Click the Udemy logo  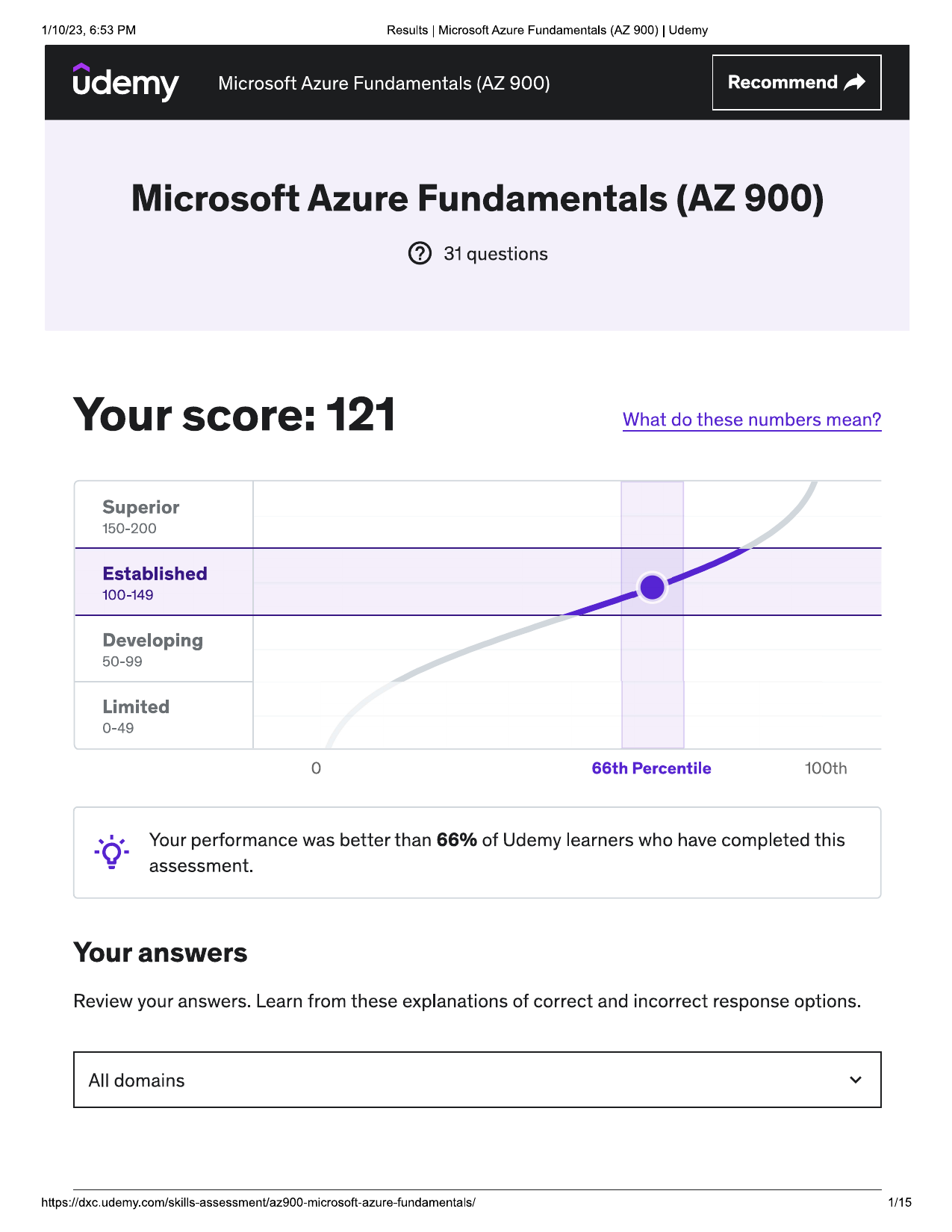125,82
